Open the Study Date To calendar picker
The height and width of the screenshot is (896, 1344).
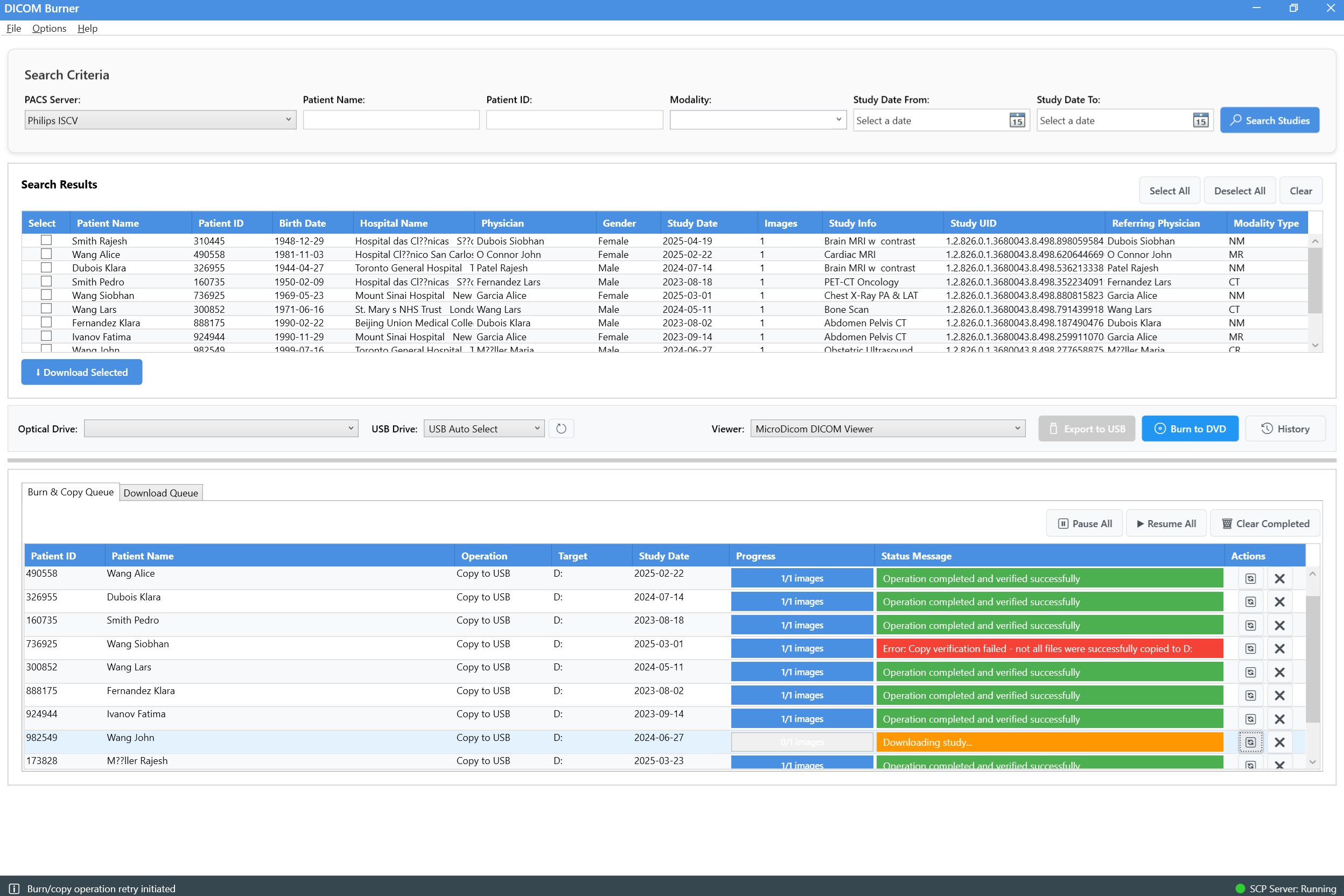tap(1200, 120)
